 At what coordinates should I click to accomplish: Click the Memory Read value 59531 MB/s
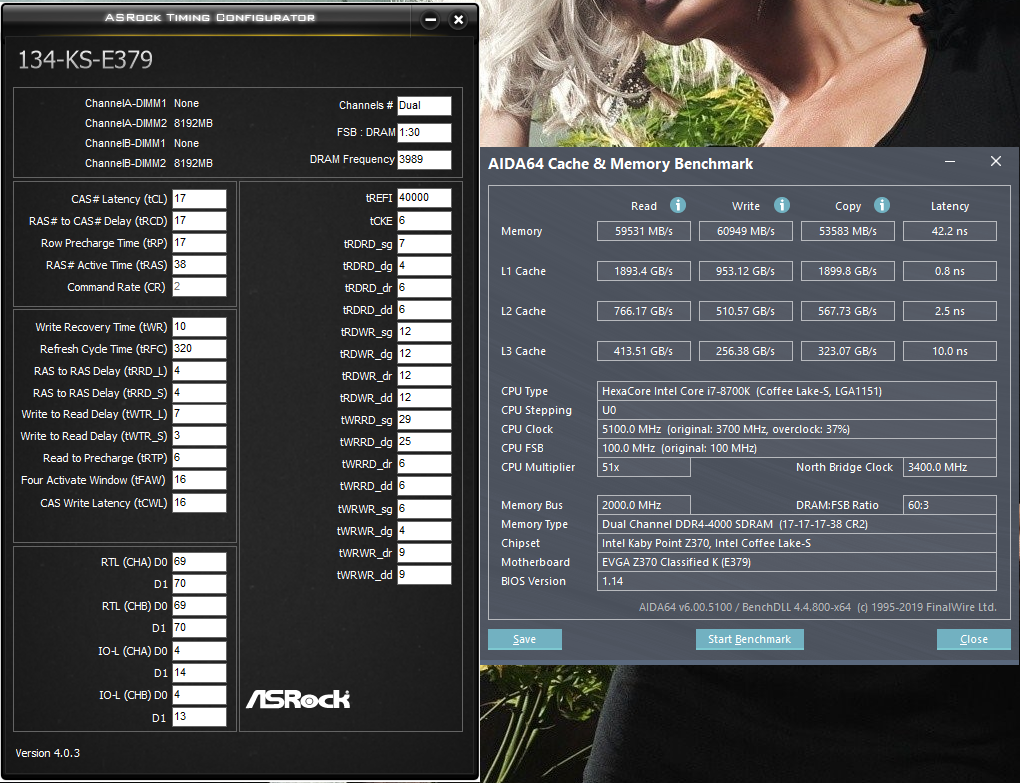coord(644,231)
